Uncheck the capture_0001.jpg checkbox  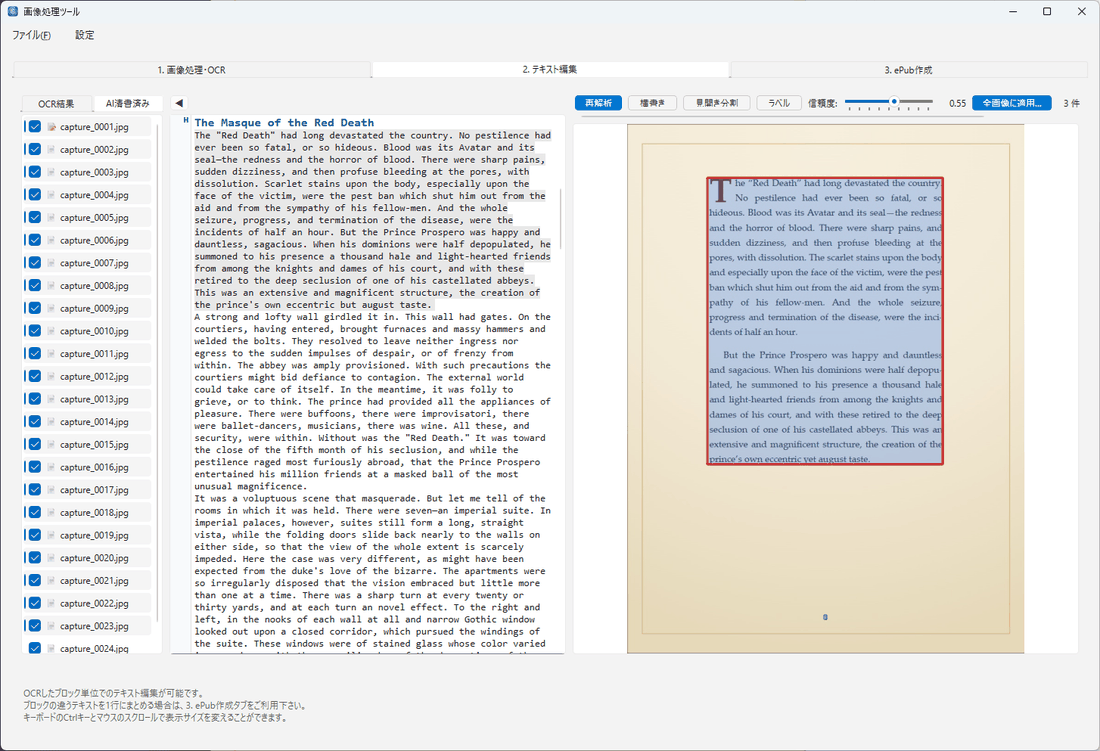(34, 127)
